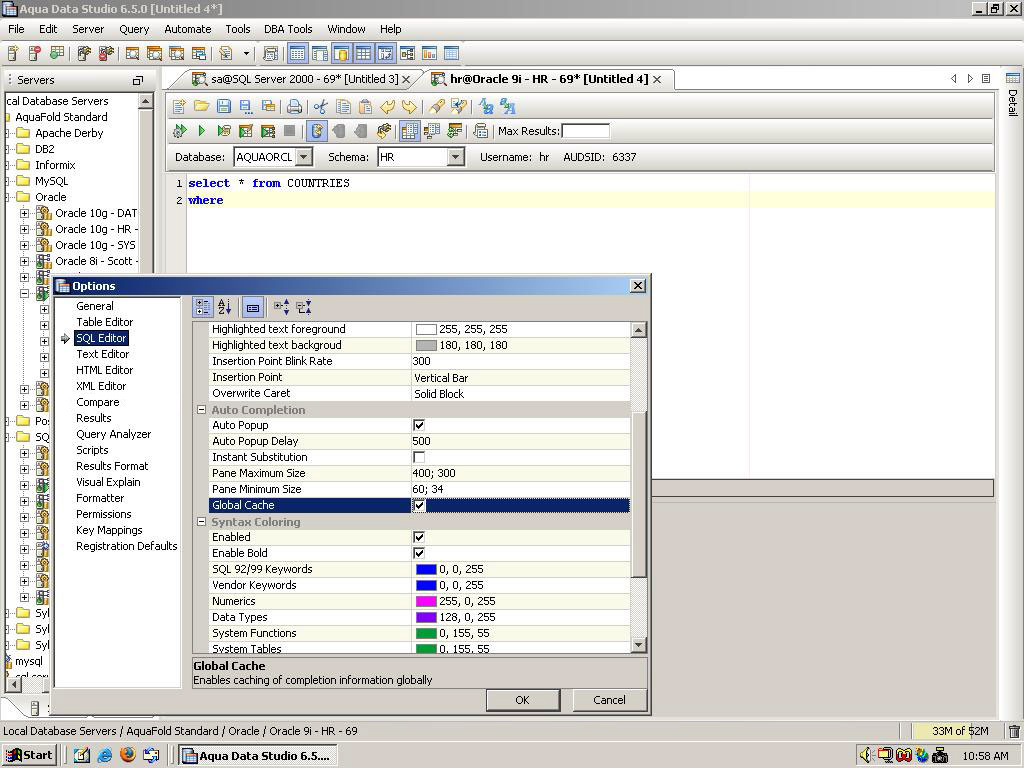Viewport: 1024px width, 768px height.
Task: Click the Firefox quick launch icon
Action: [128, 755]
